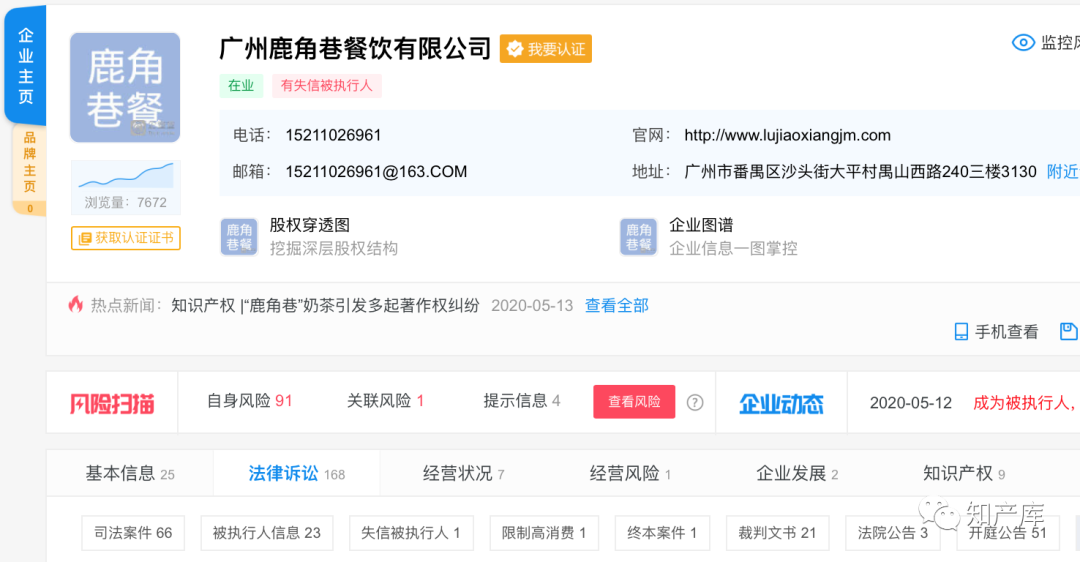Open 企业图谱 title link
Image resolution: width=1080 pixels, height=562 pixels.
tap(701, 225)
